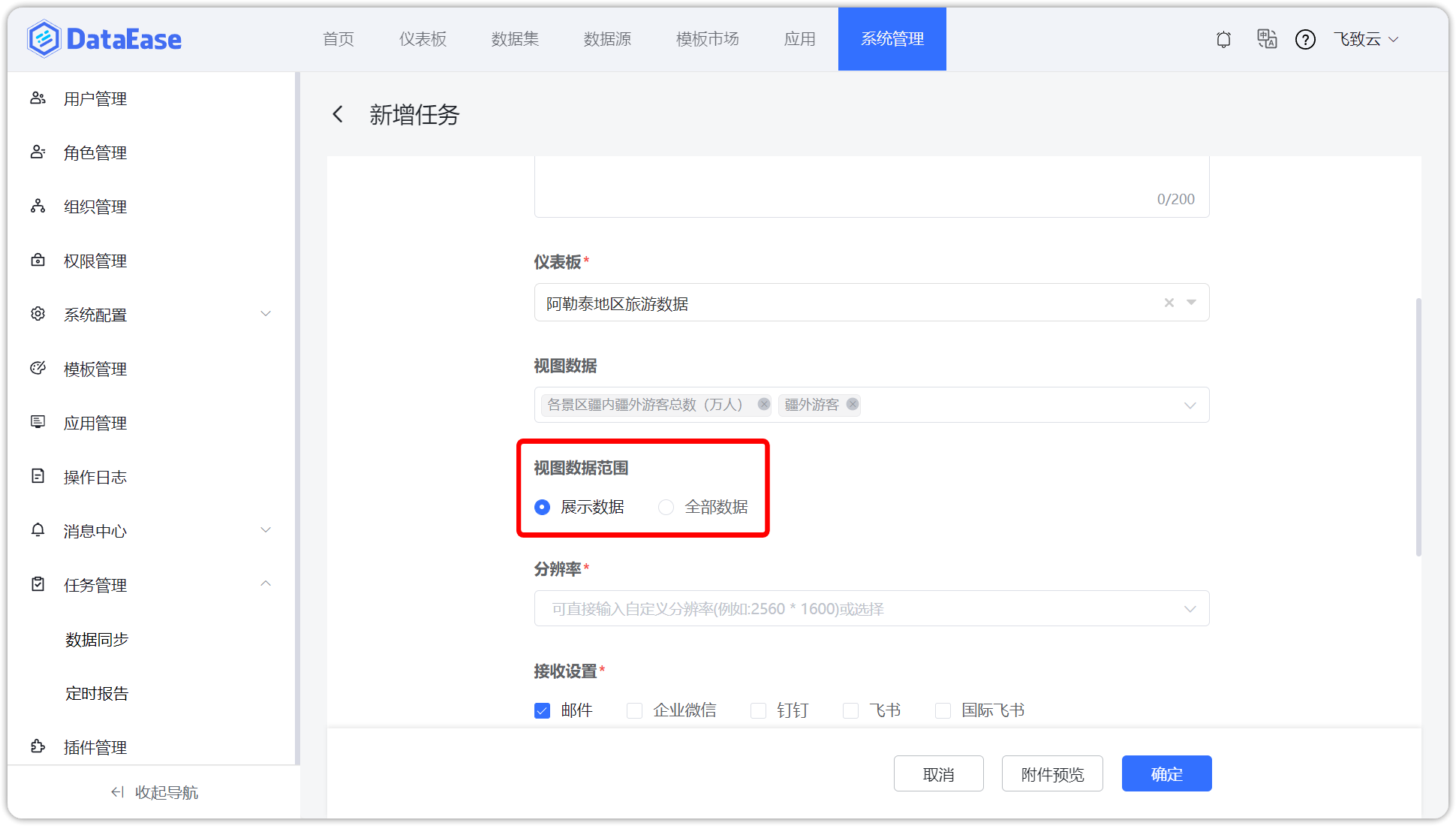Open 数据同步 in sidebar
This screenshot has height=826, width=1456.
point(97,639)
